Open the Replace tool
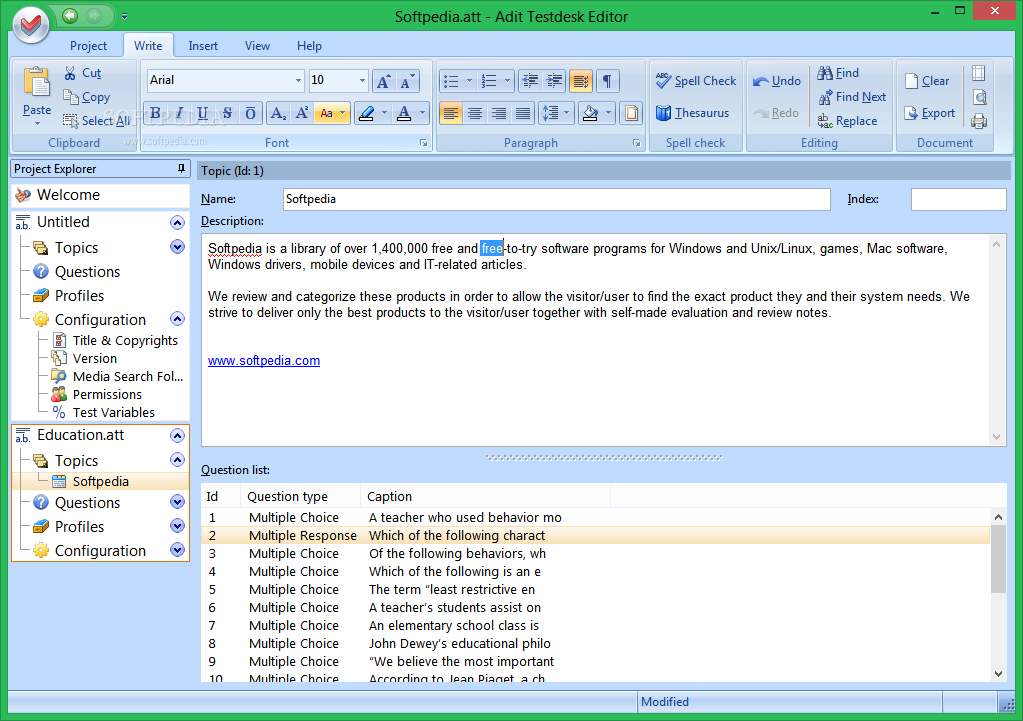1023x721 pixels. pos(847,121)
